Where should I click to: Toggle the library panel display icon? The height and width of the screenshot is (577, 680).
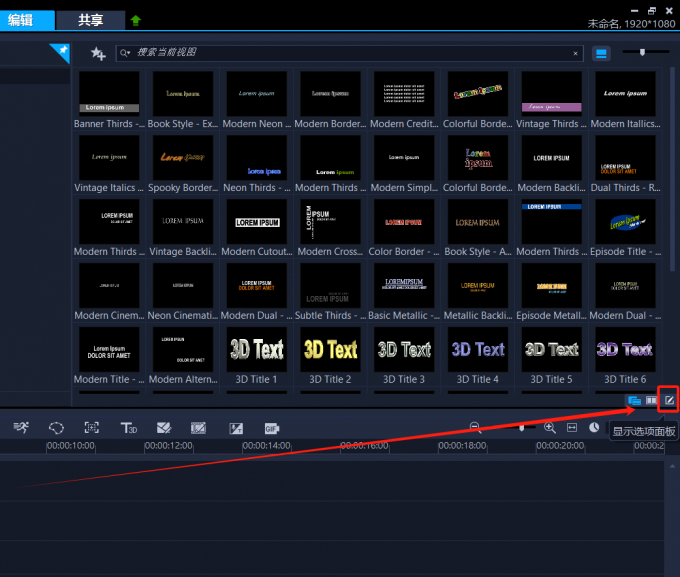(x=633, y=400)
